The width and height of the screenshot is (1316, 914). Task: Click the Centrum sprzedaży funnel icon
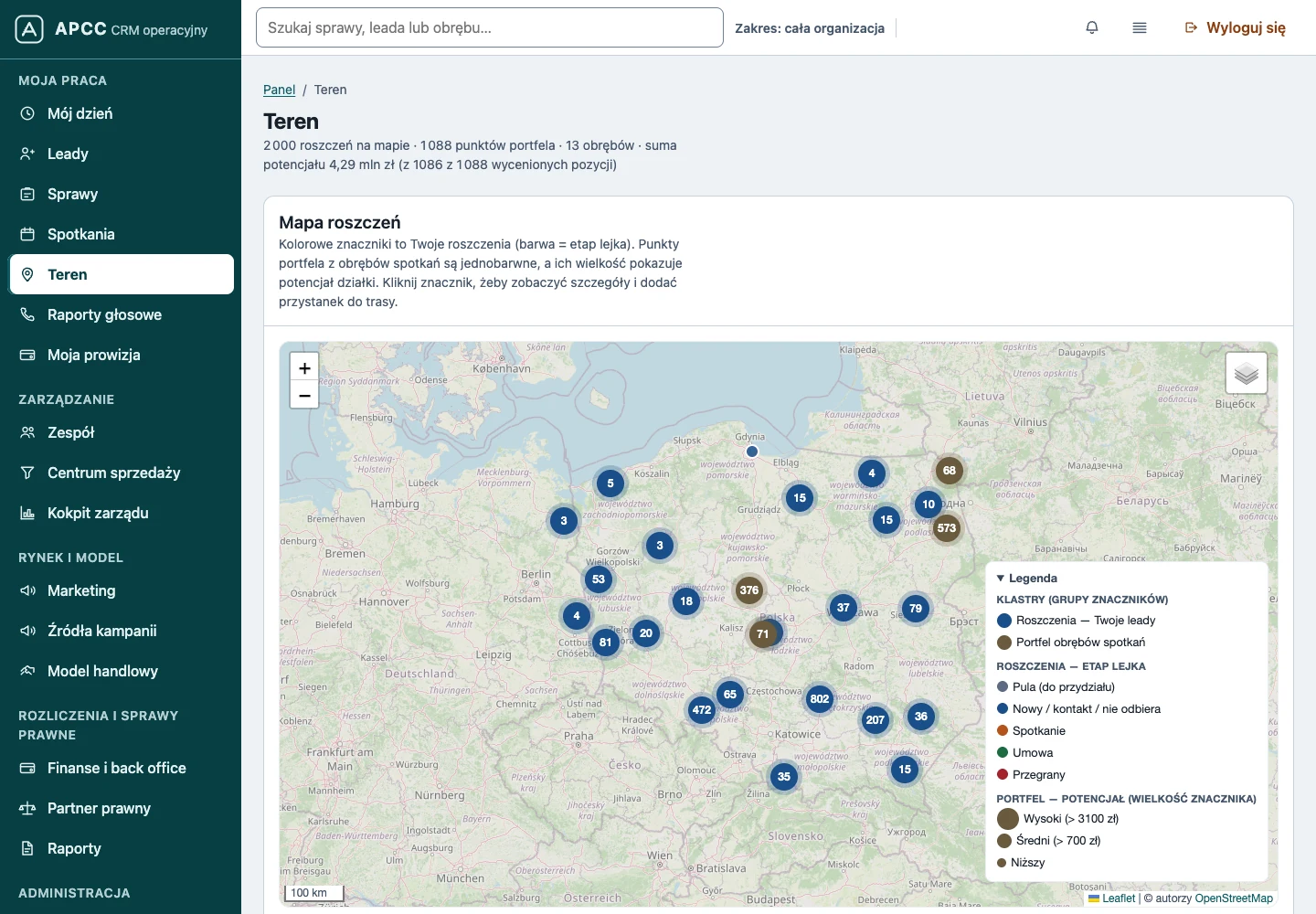pyautogui.click(x=27, y=473)
